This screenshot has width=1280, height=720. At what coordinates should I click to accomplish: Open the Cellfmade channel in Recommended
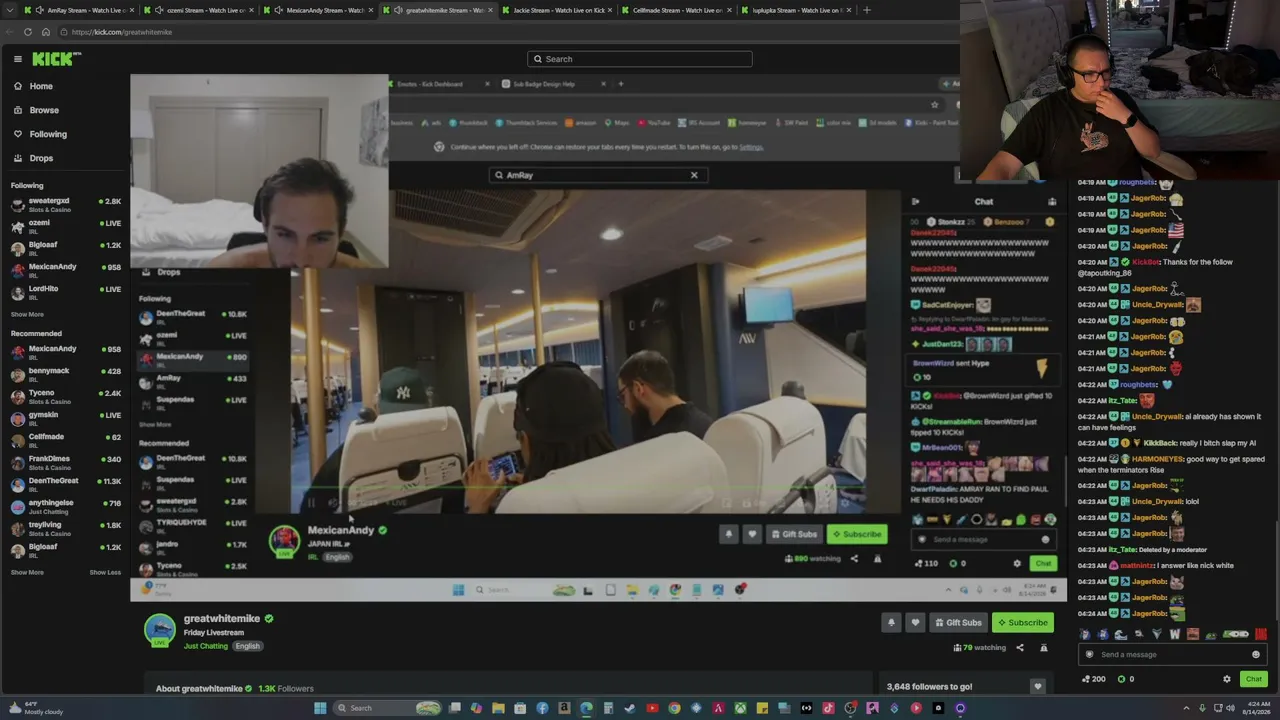coord(65,440)
